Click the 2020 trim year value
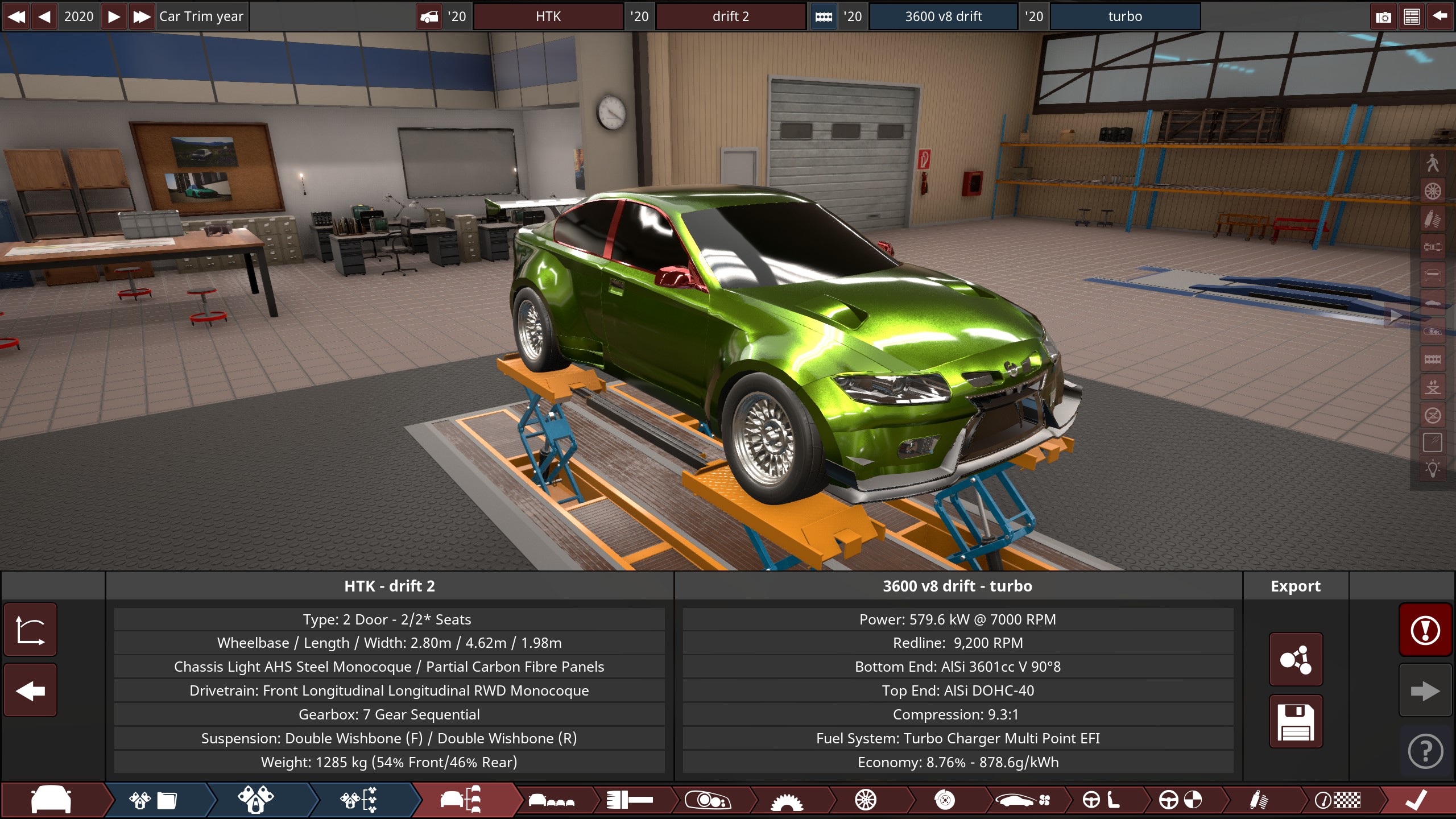This screenshot has height=819, width=1456. (x=78, y=16)
